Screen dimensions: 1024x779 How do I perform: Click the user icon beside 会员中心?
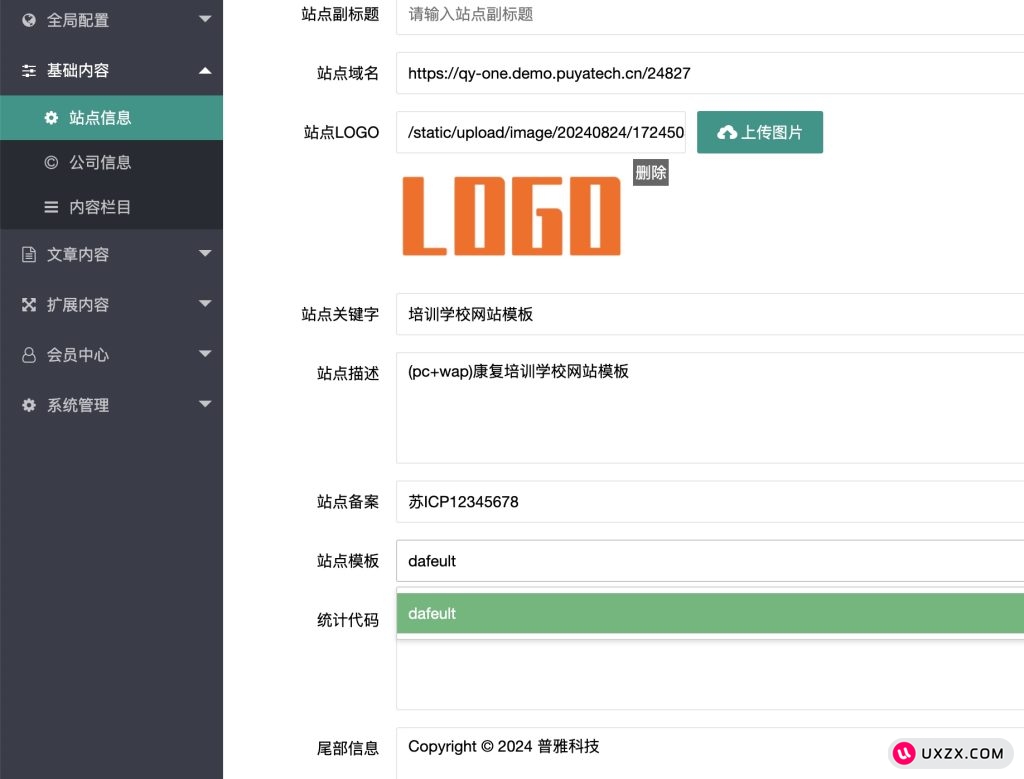[x=29, y=355]
